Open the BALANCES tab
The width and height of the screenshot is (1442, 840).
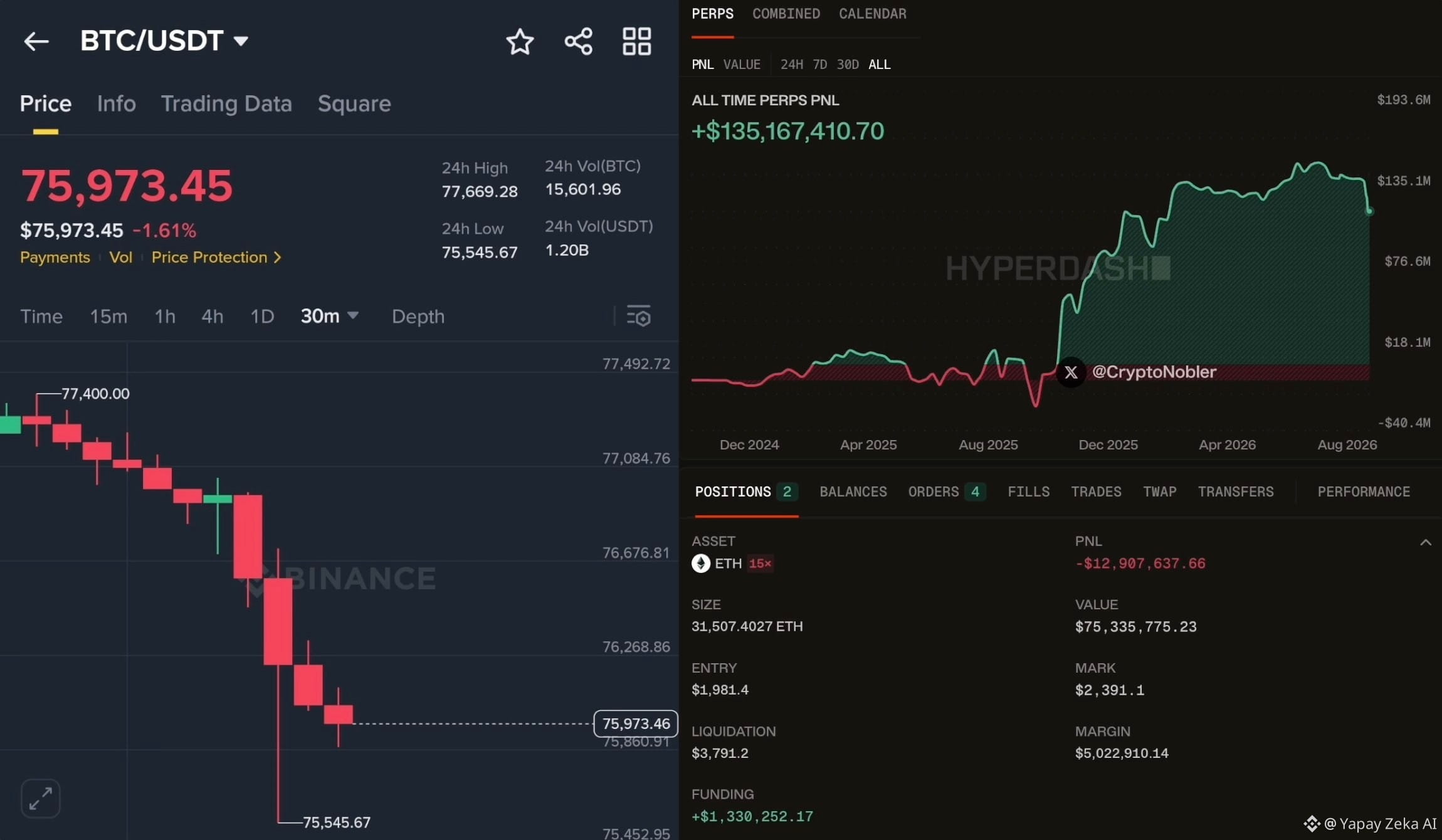tap(853, 492)
